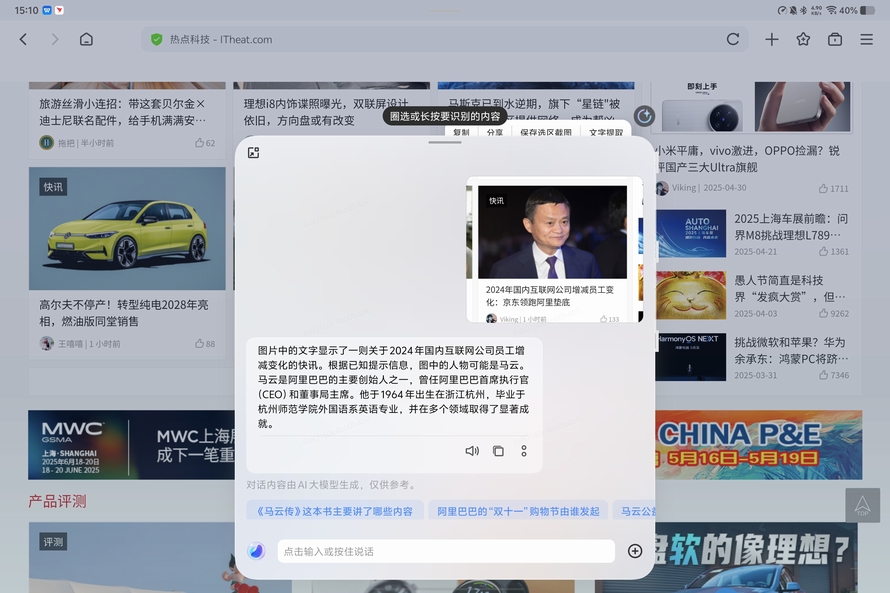The height and width of the screenshot is (593, 890).
Task: Tap the 2025-04-30 date next to Viking
Action: coord(725,188)
